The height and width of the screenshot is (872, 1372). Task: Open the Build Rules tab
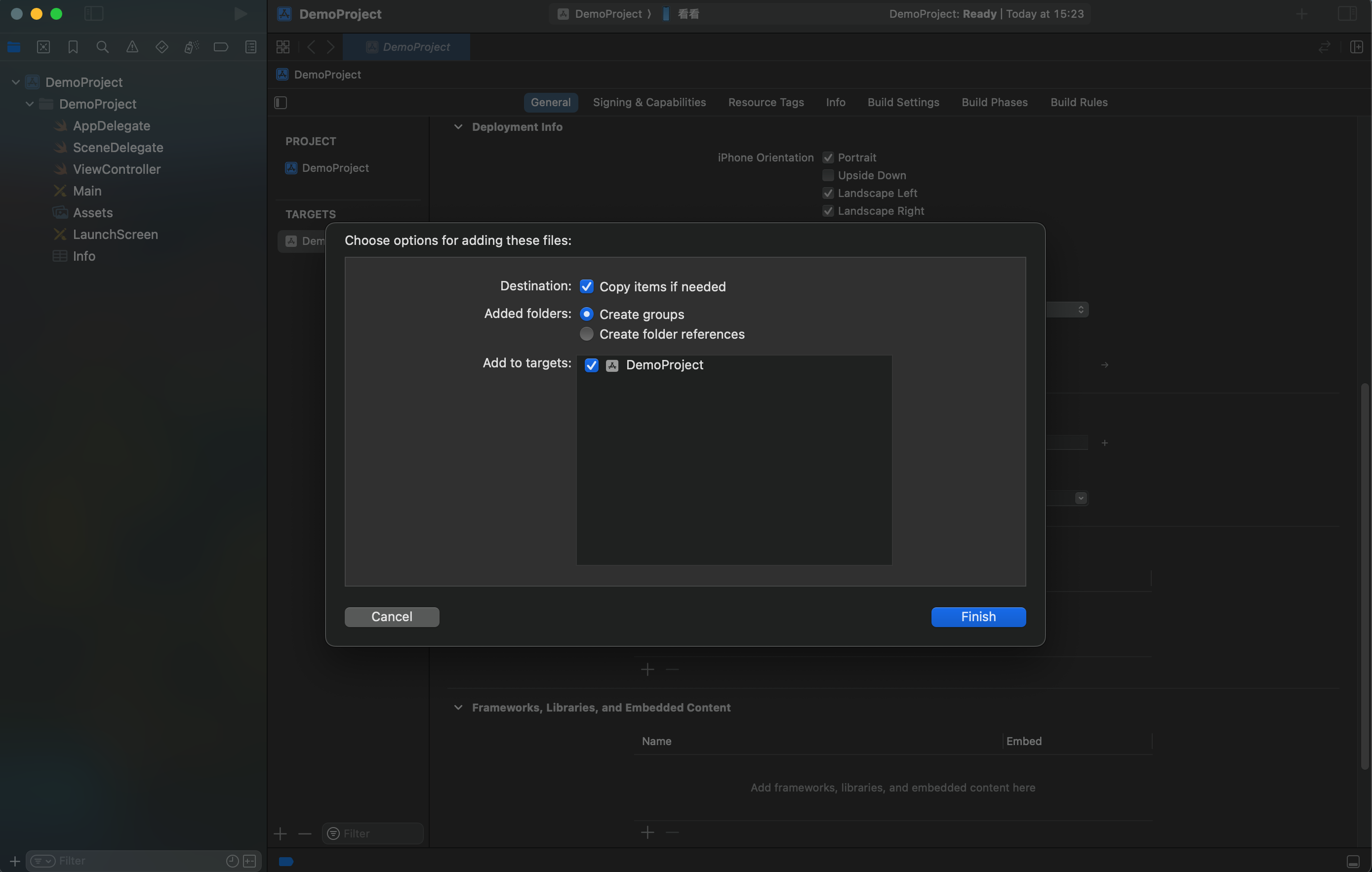point(1079,103)
